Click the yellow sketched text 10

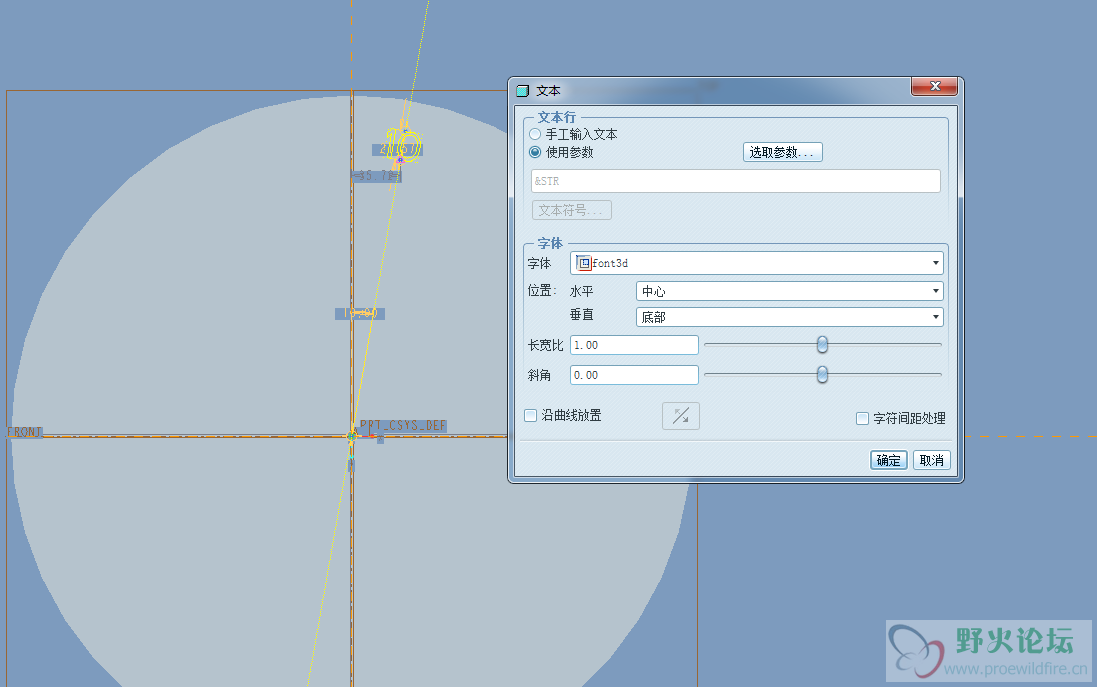click(403, 146)
